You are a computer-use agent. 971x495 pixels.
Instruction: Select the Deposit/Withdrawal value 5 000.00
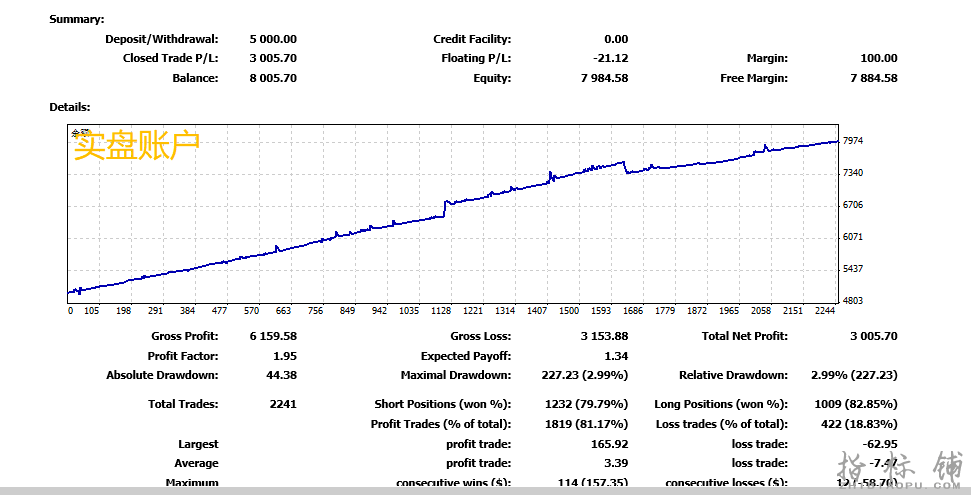click(x=272, y=39)
